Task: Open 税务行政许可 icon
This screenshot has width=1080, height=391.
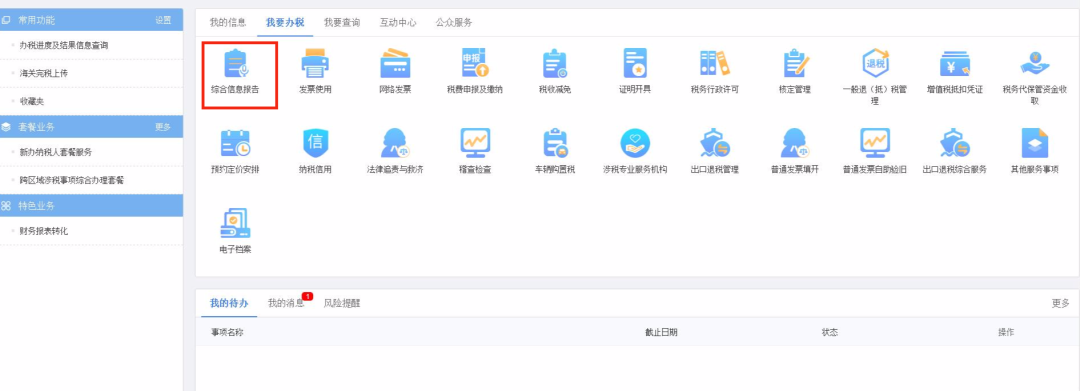Action: pyautogui.click(x=714, y=63)
